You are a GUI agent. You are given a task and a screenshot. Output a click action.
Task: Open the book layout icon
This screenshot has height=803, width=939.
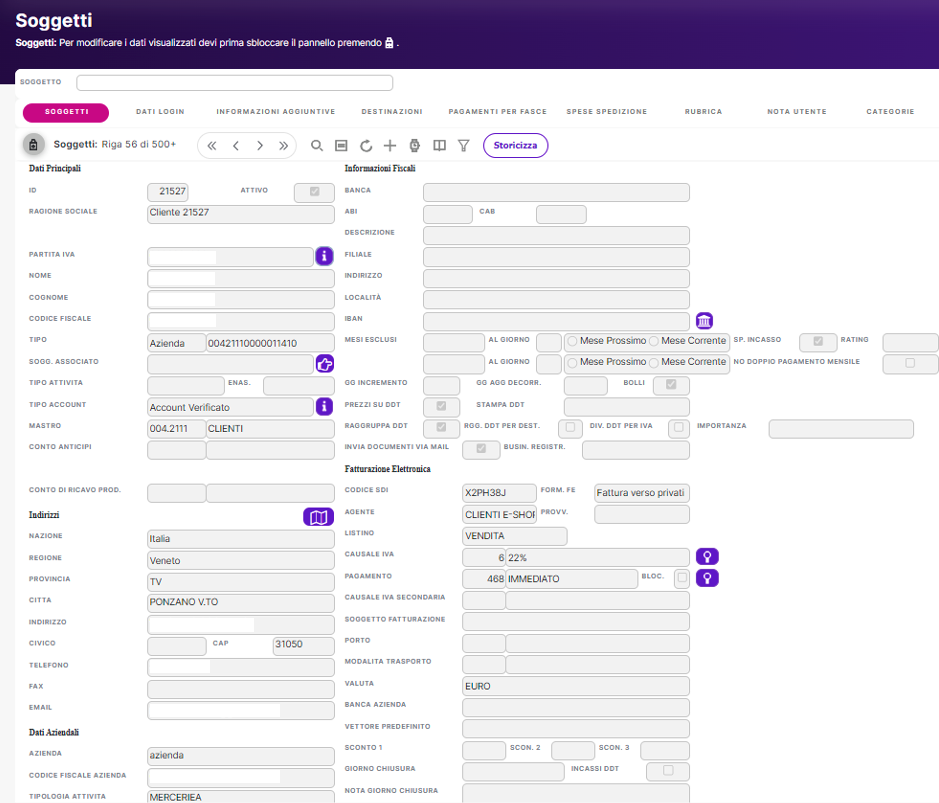pyautogui.click(x=440, y=146)
